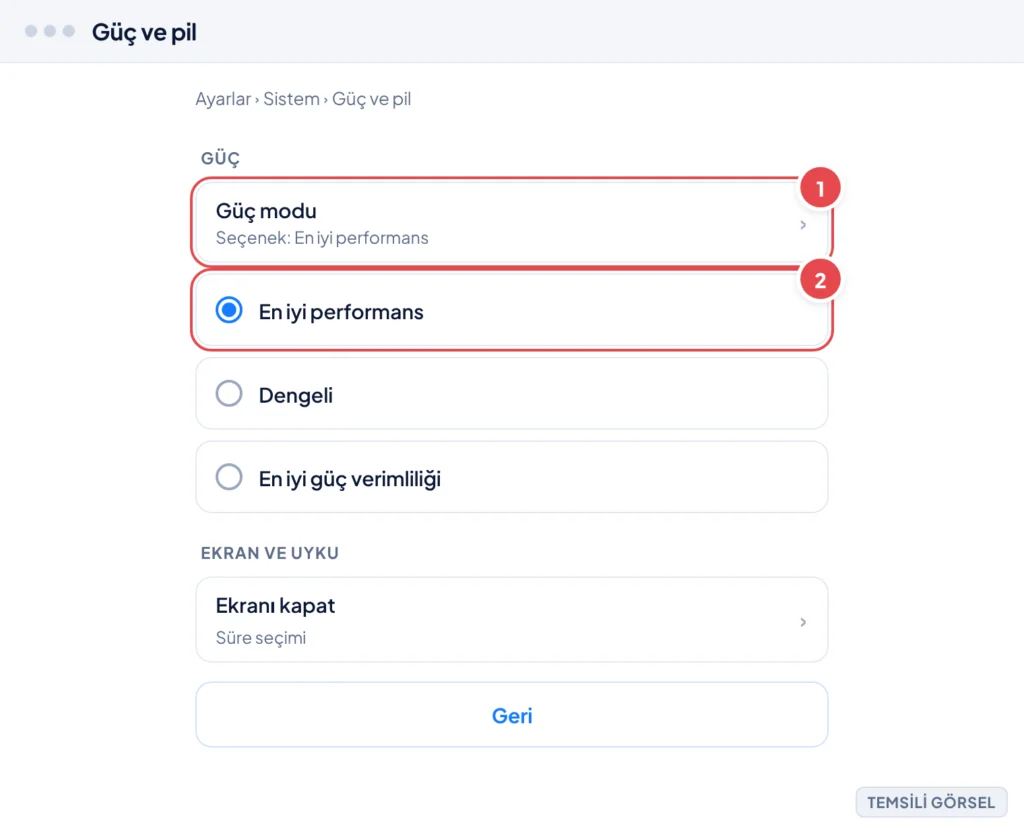Click the Geri button

click(512, 715)
